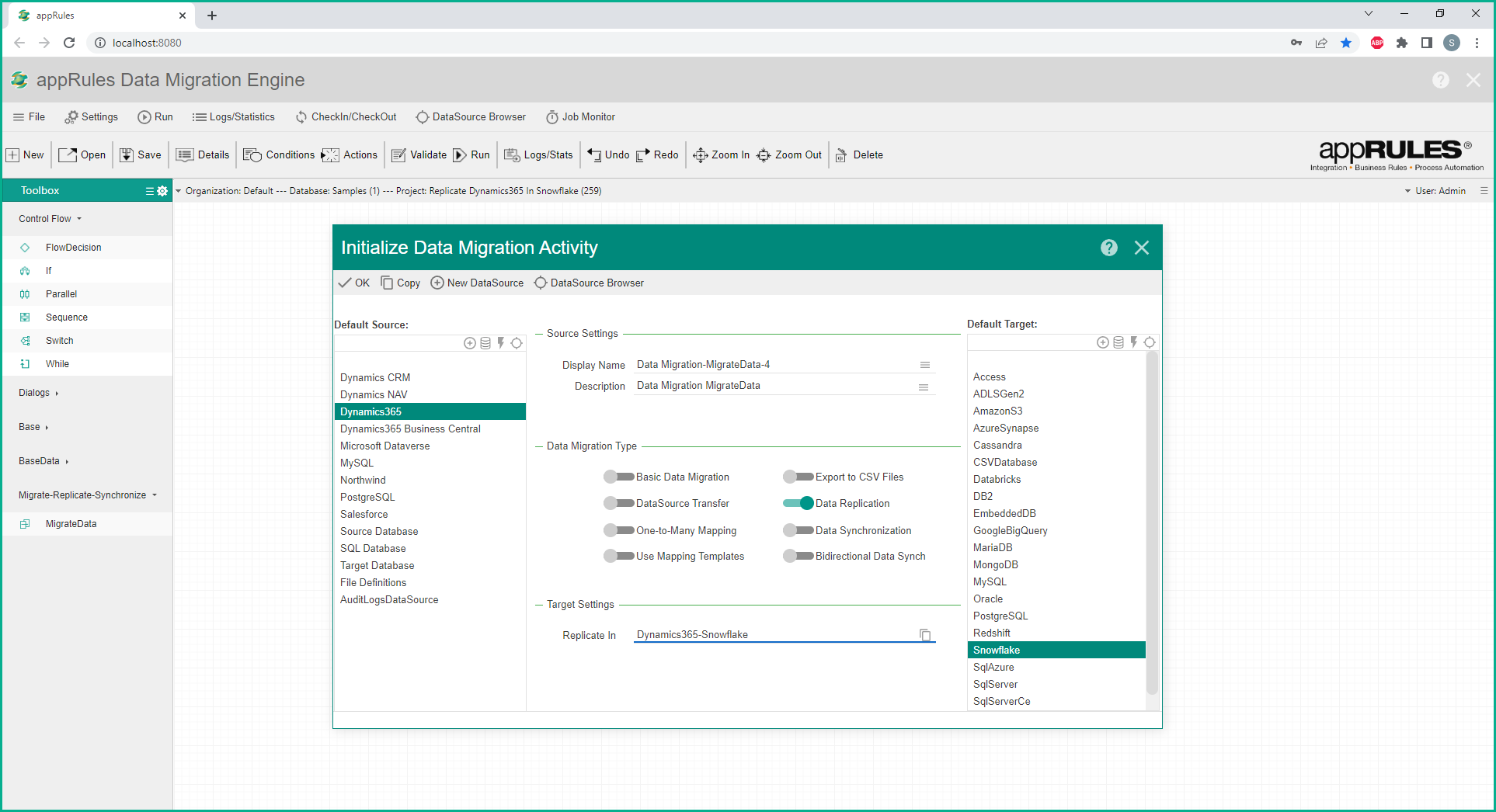Redo the last change
The width and height of the screenshot is (1496, 812).
click(657, 154)
